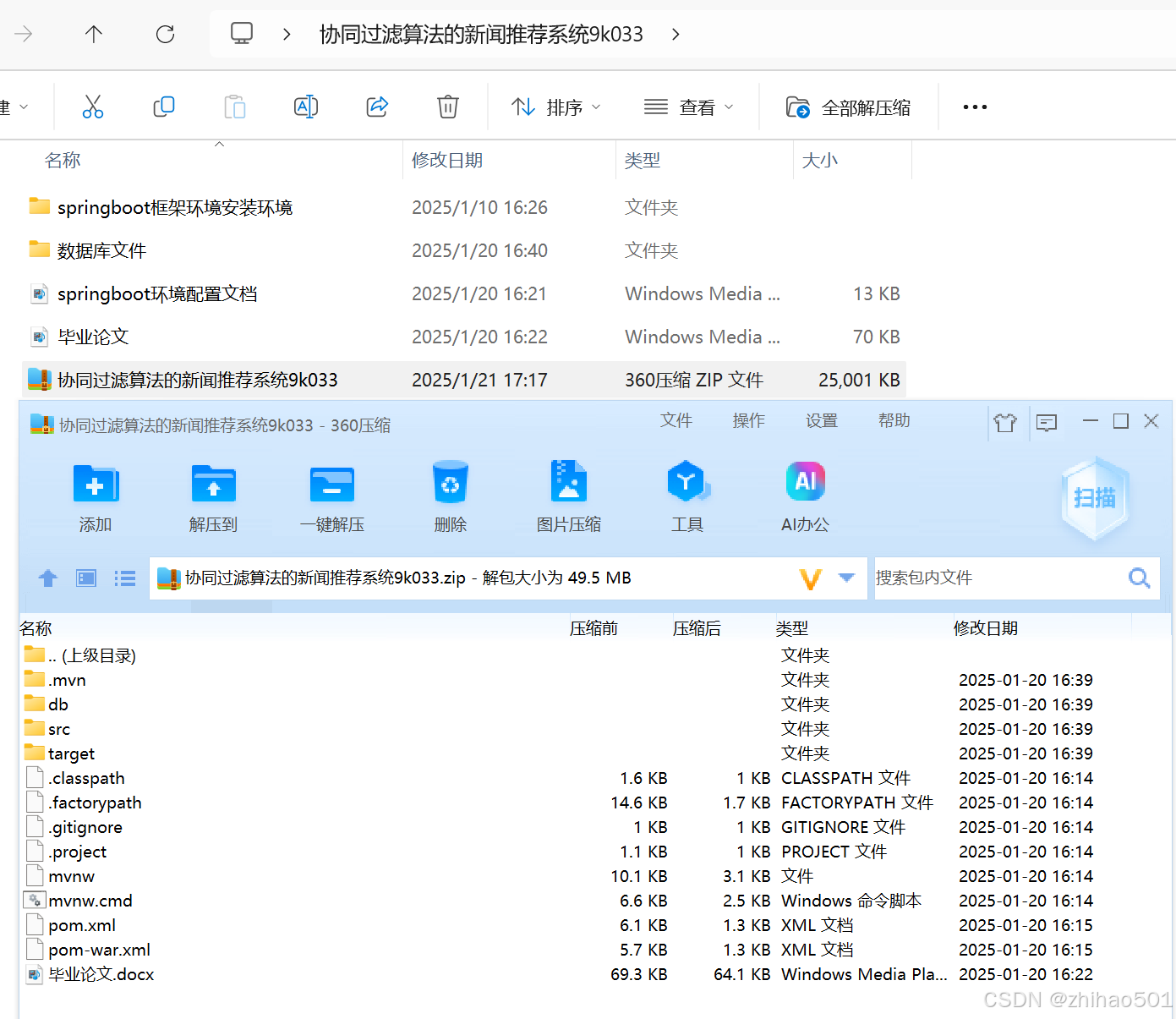Open the 查看 view dropdown

click(688, 107)
